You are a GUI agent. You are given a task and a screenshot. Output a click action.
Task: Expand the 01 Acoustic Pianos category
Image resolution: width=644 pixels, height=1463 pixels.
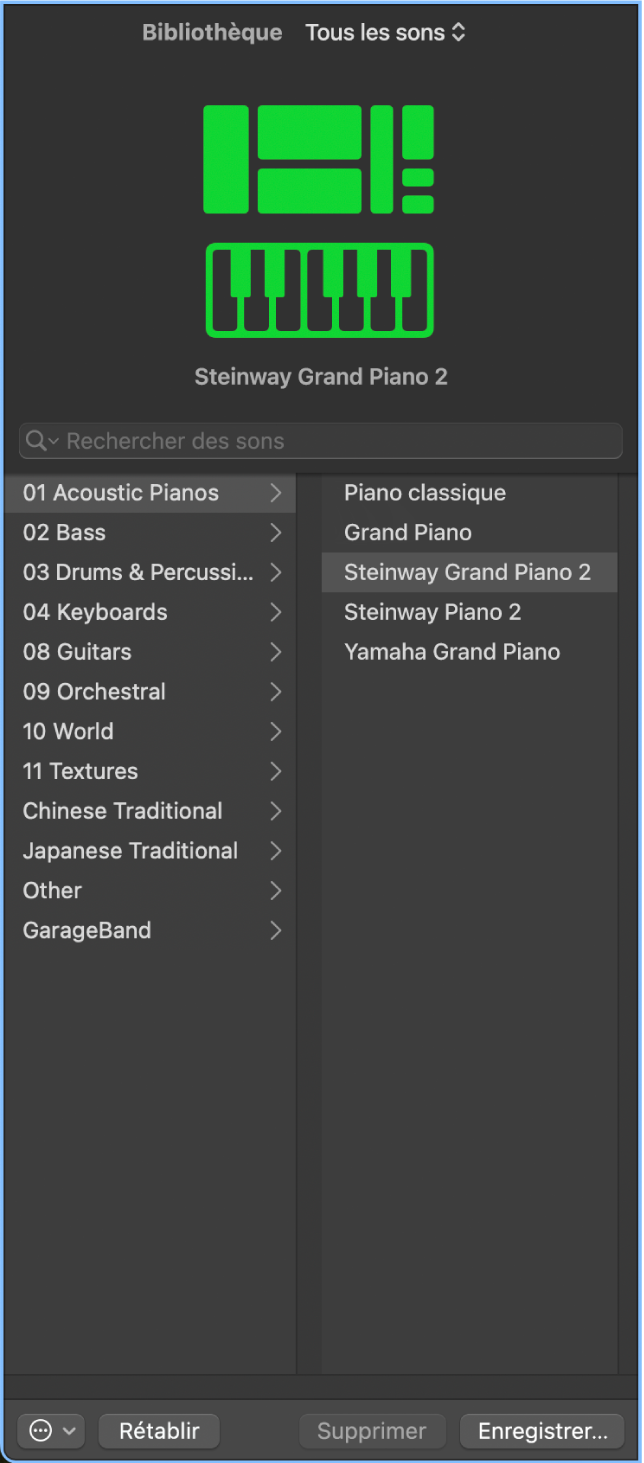[276, 493]
